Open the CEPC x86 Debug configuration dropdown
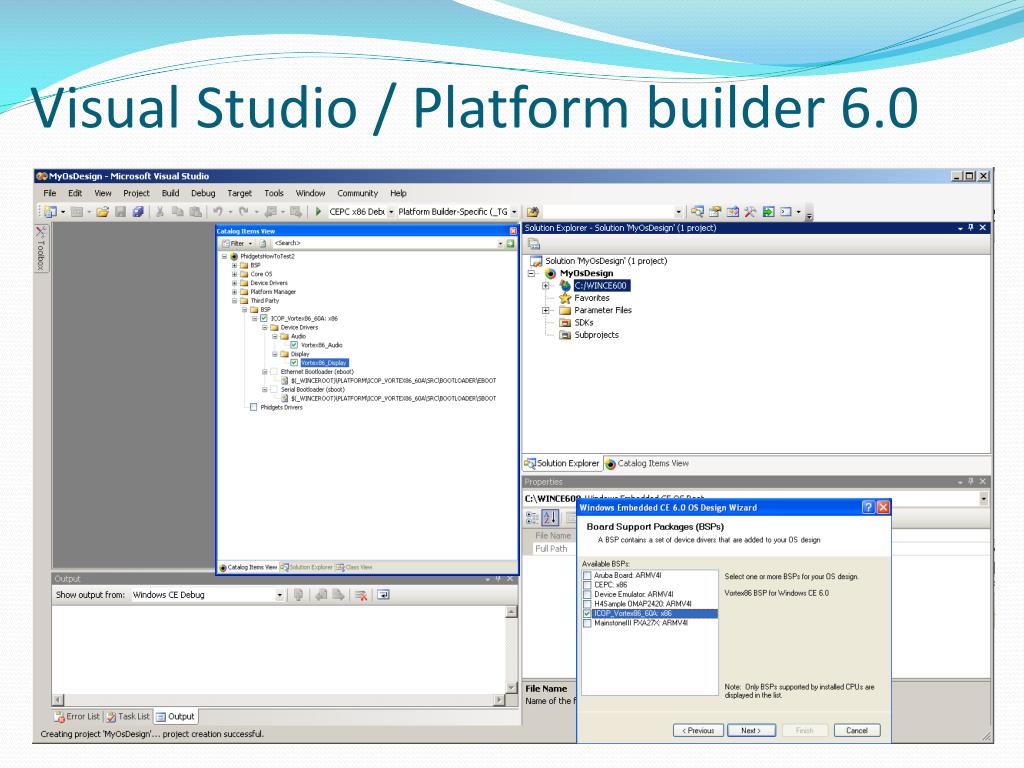Image resolution: width=1024 pixels, height=768 pixels. click(x=391, y=212)
